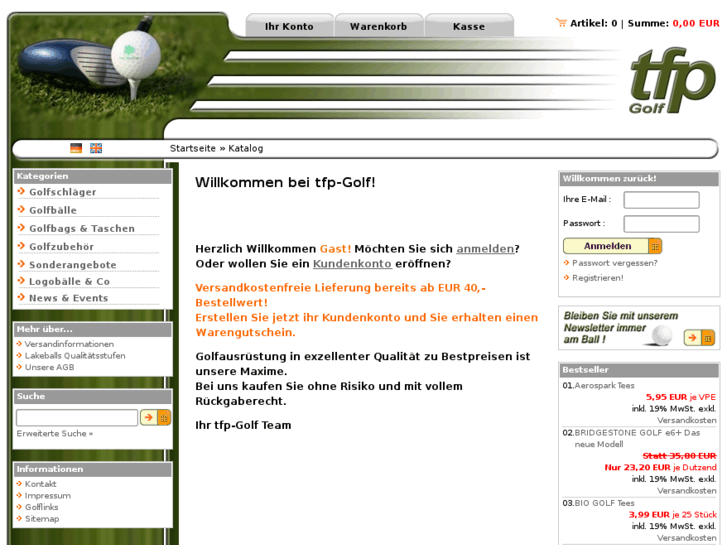Open the Kasse tab
The width and height of the screenshot is (727, 545).
coord(469,26)
